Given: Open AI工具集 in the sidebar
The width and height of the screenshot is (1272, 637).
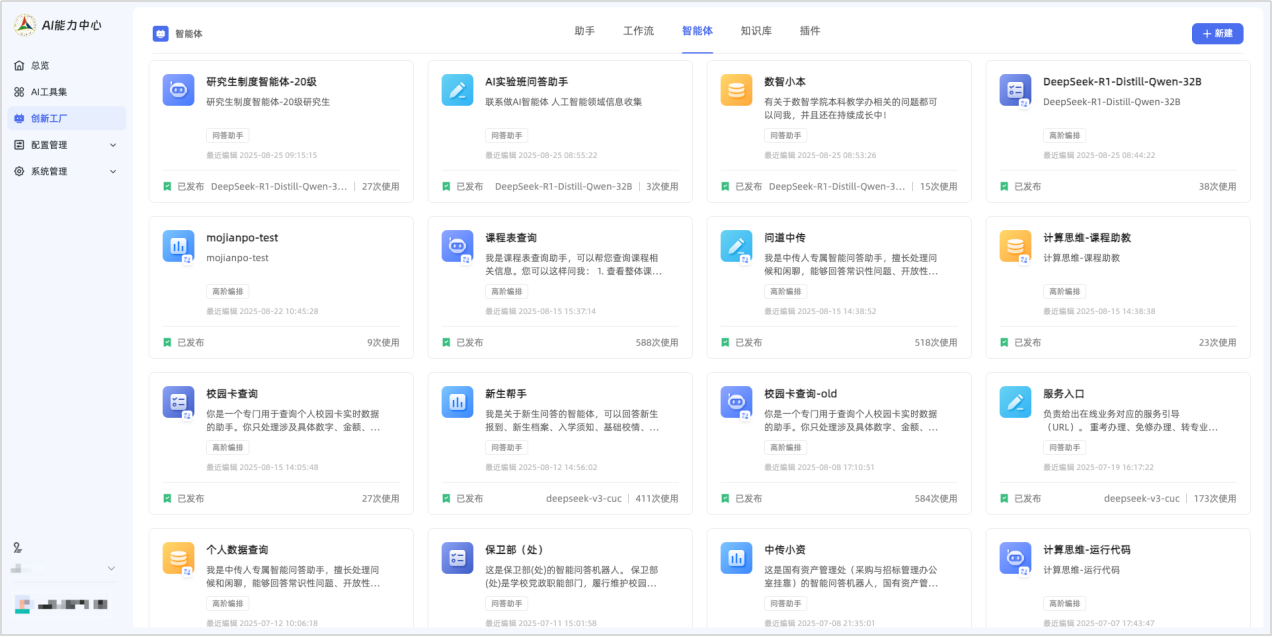Looking at the screenshot, I should [48, 92].
